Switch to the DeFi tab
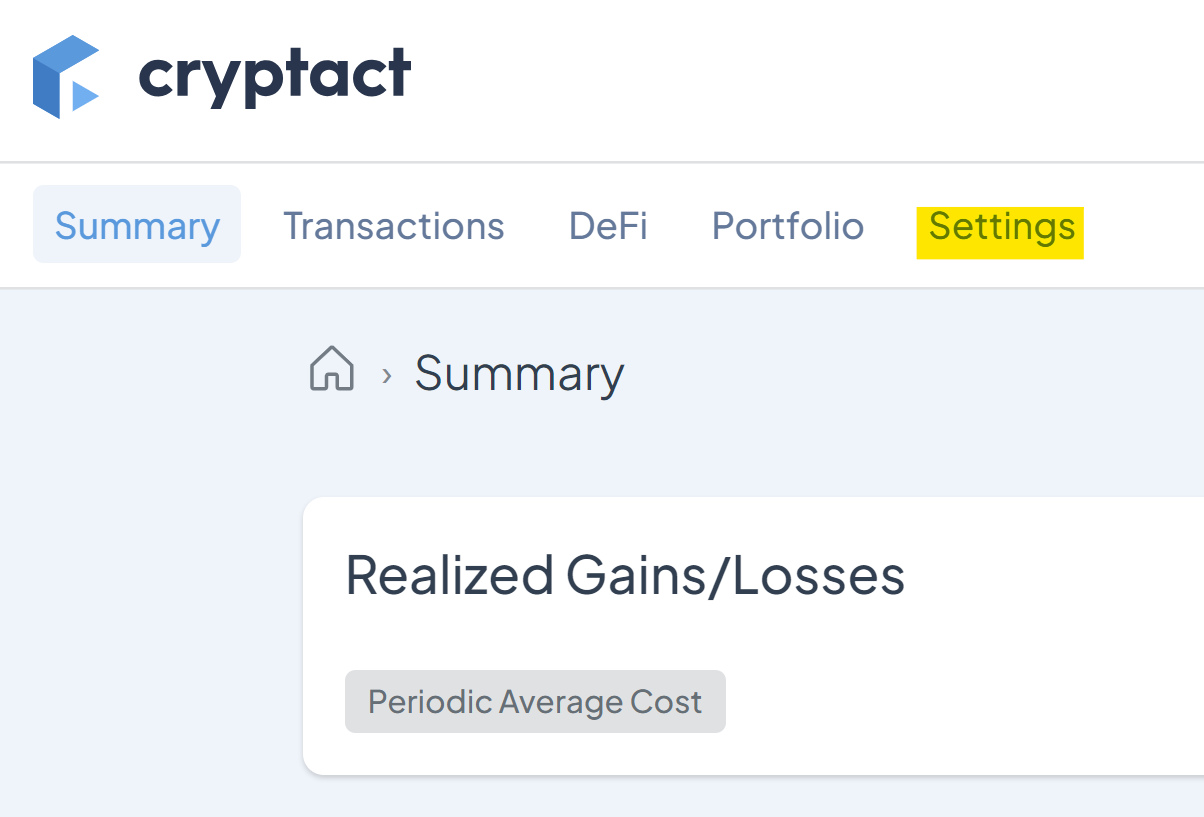The image size is (1204, 817). click(608, 226)
